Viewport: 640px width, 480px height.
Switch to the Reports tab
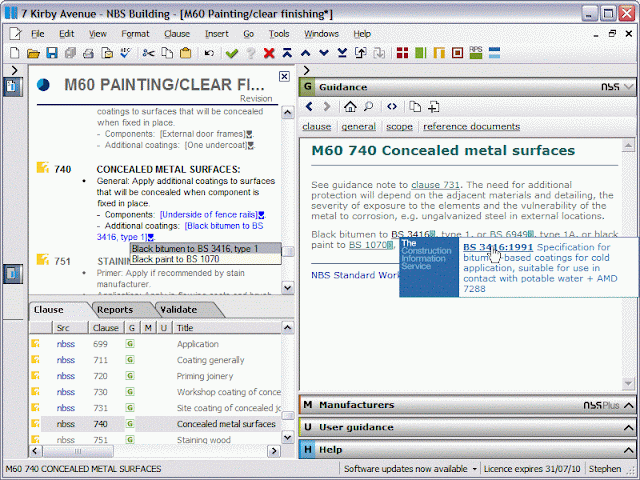115,310
